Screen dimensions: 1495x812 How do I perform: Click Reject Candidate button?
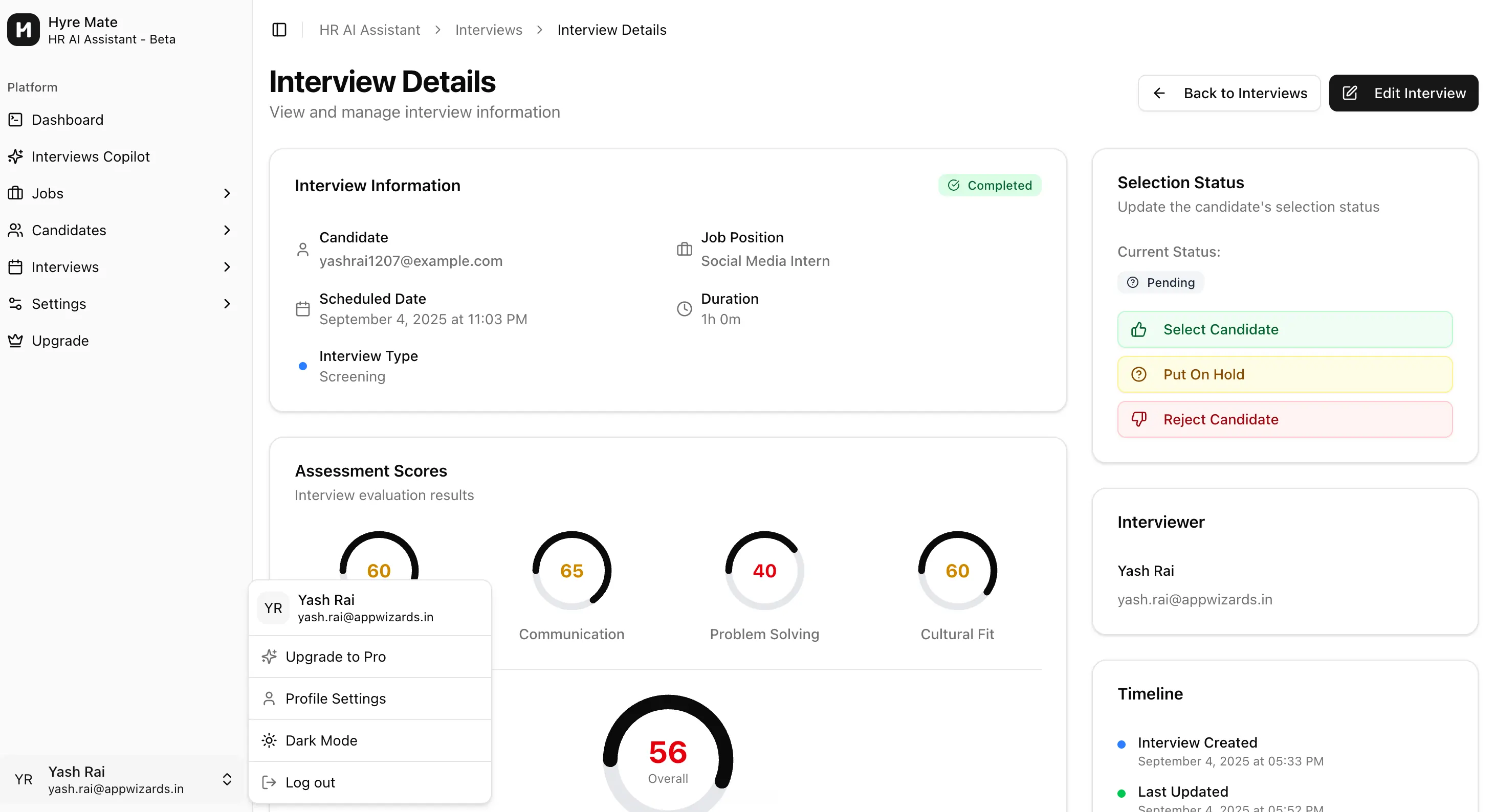tap(1285, 419)
